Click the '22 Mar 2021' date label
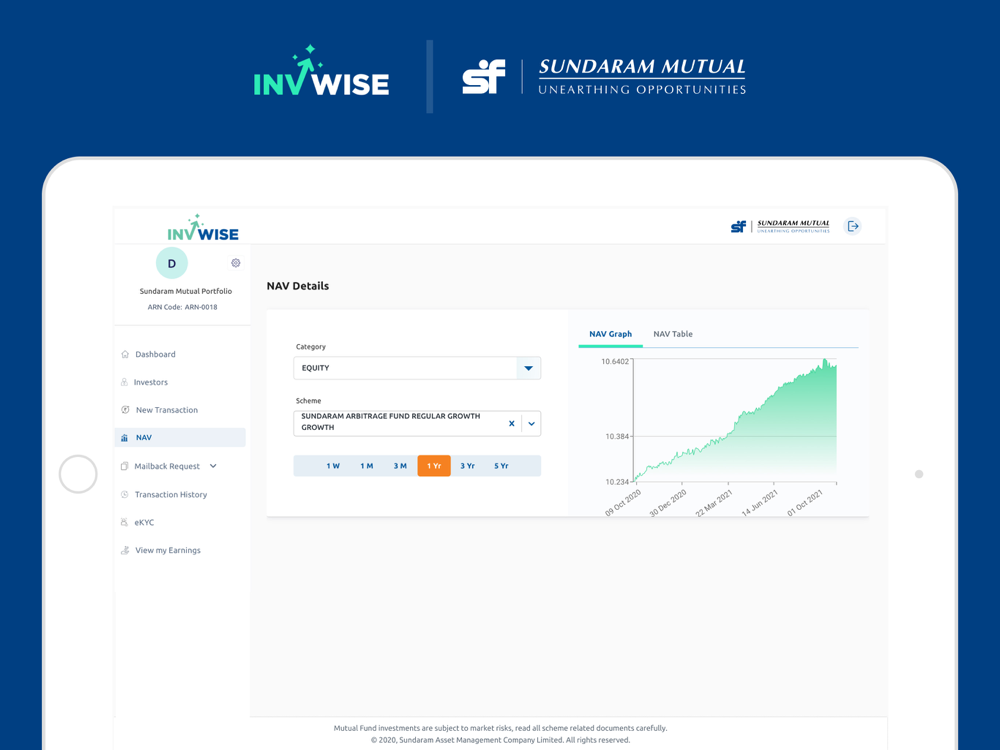Image resolution: width=1000 pixels, height=750 pixels. pyautogui.click(x=714, y=503)
